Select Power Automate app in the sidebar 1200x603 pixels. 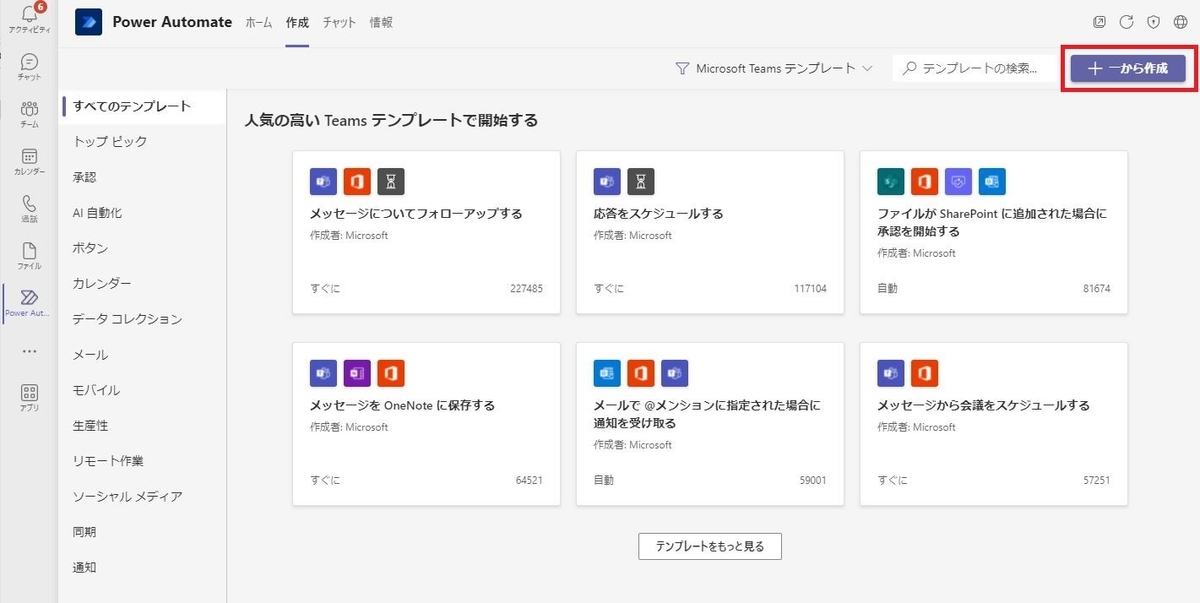(x=29, y=303)
